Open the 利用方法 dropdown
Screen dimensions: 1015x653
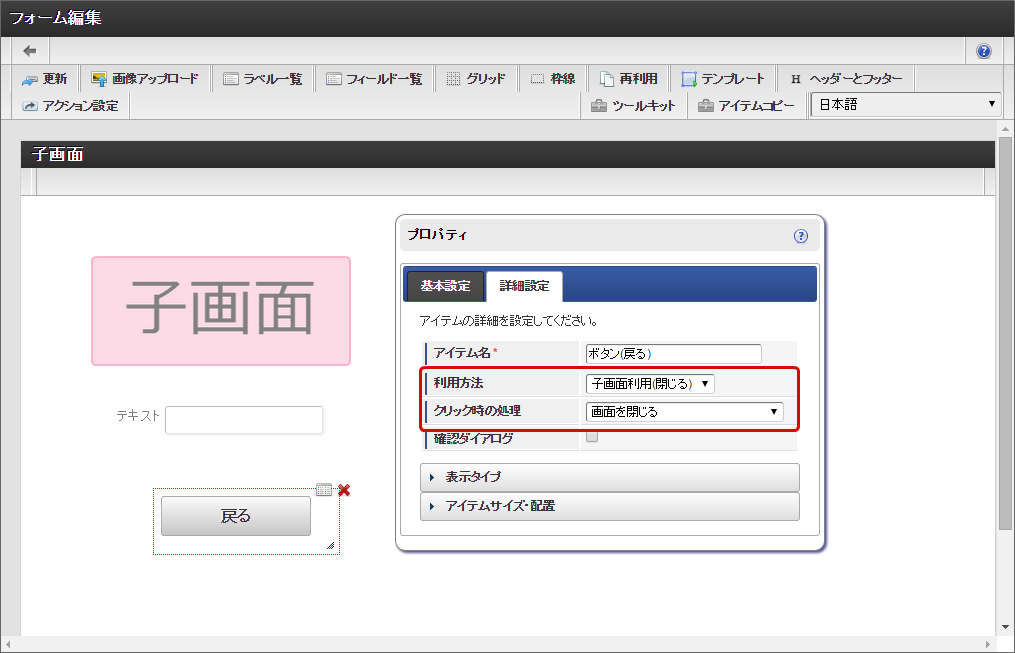[650, 384]
